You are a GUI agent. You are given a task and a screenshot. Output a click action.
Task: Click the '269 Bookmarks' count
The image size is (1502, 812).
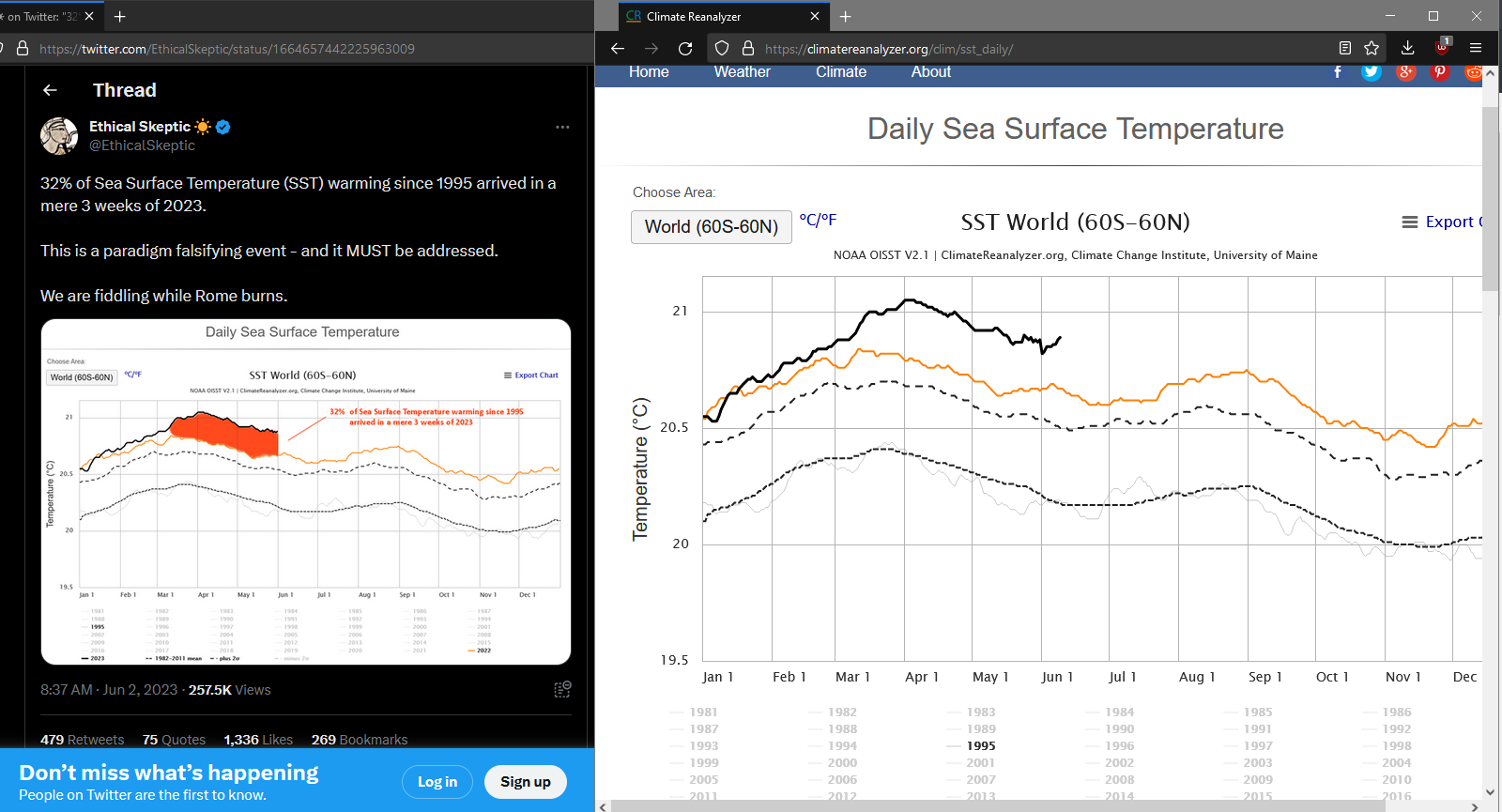pos(360,740)
